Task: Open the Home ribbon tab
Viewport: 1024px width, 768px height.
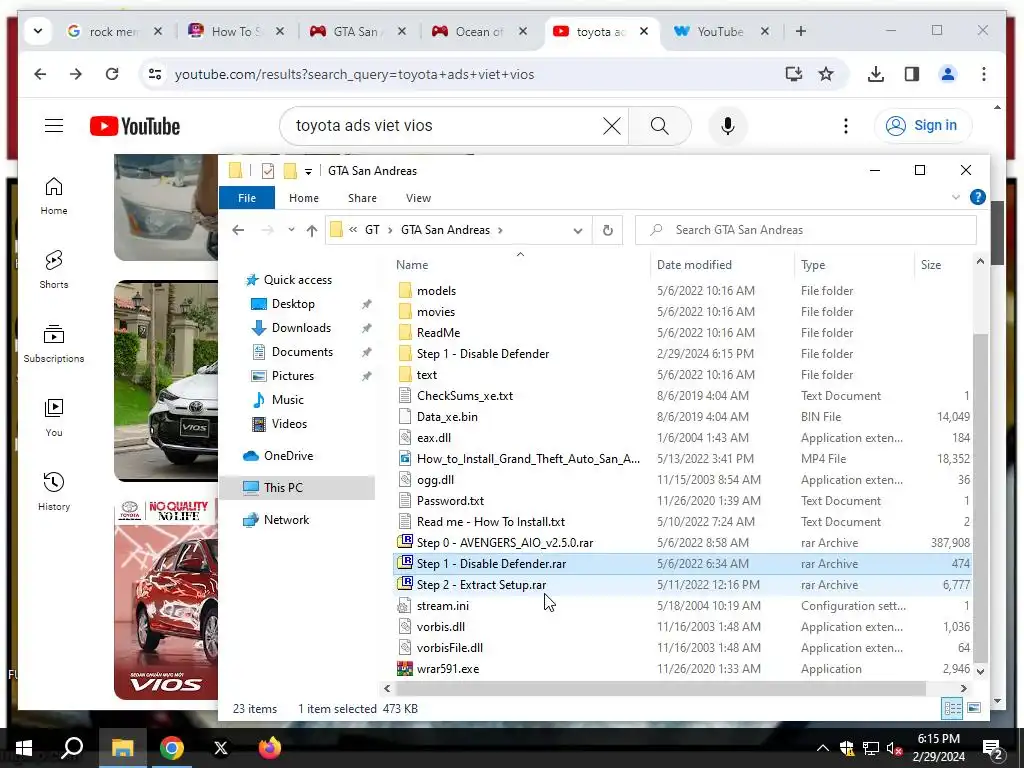Action: [304, 198]
